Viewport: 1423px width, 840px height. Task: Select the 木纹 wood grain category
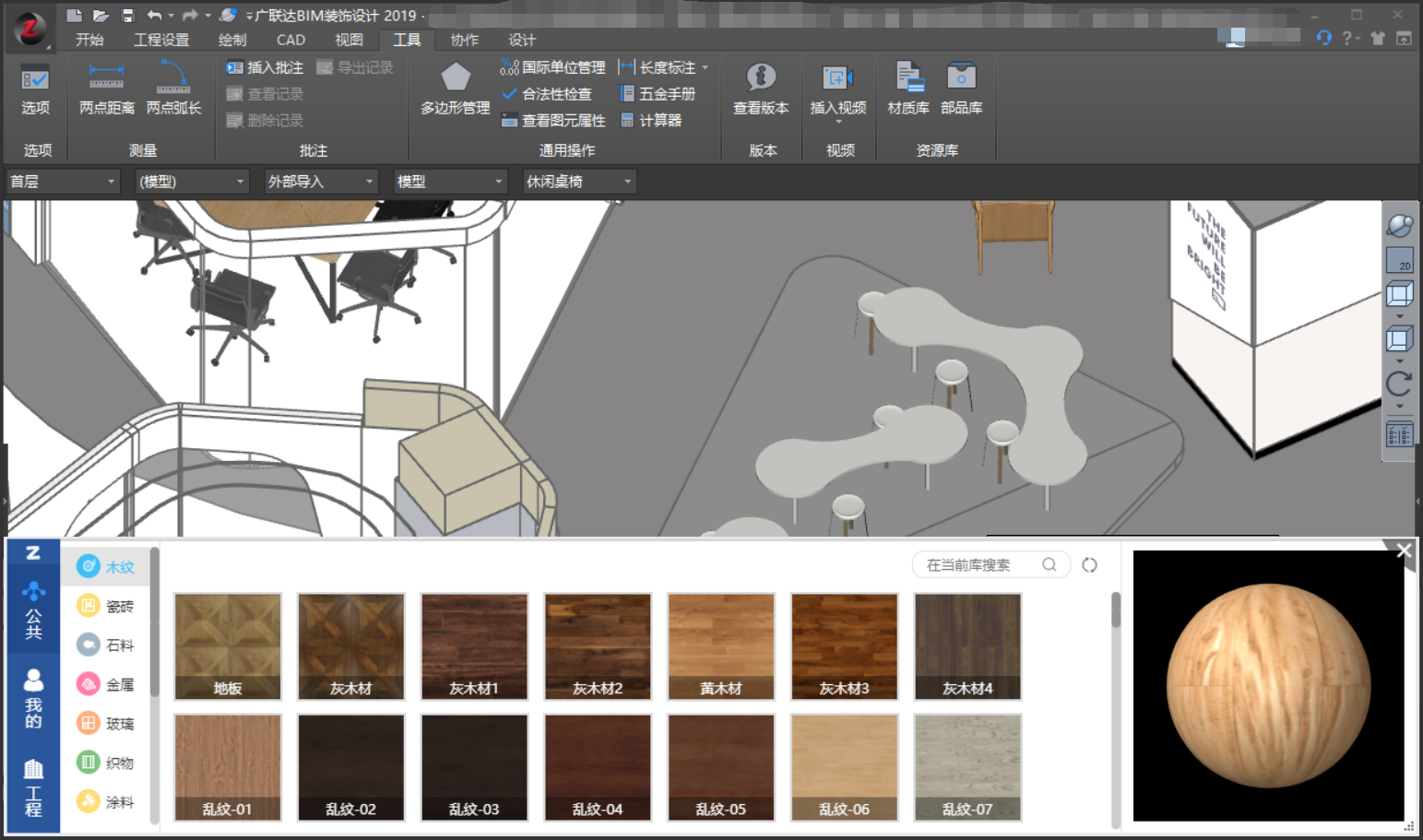[x=107, y=567]
